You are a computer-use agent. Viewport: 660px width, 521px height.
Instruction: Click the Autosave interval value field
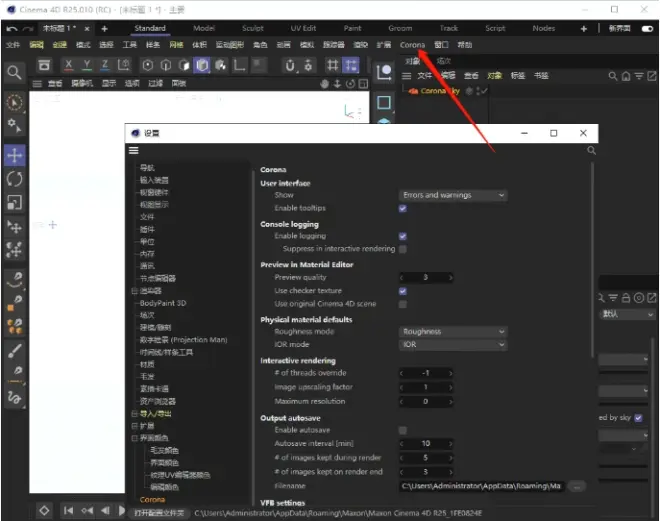coord(424,443)
